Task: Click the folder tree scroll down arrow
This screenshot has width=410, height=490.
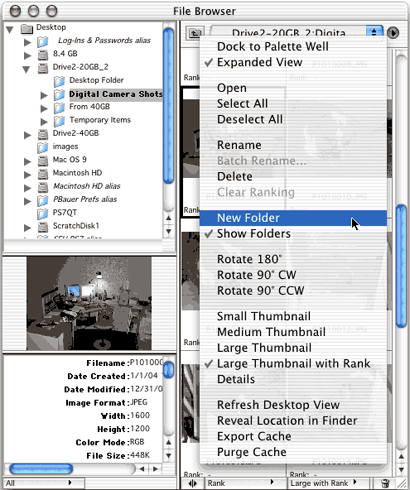Action: 169,232
